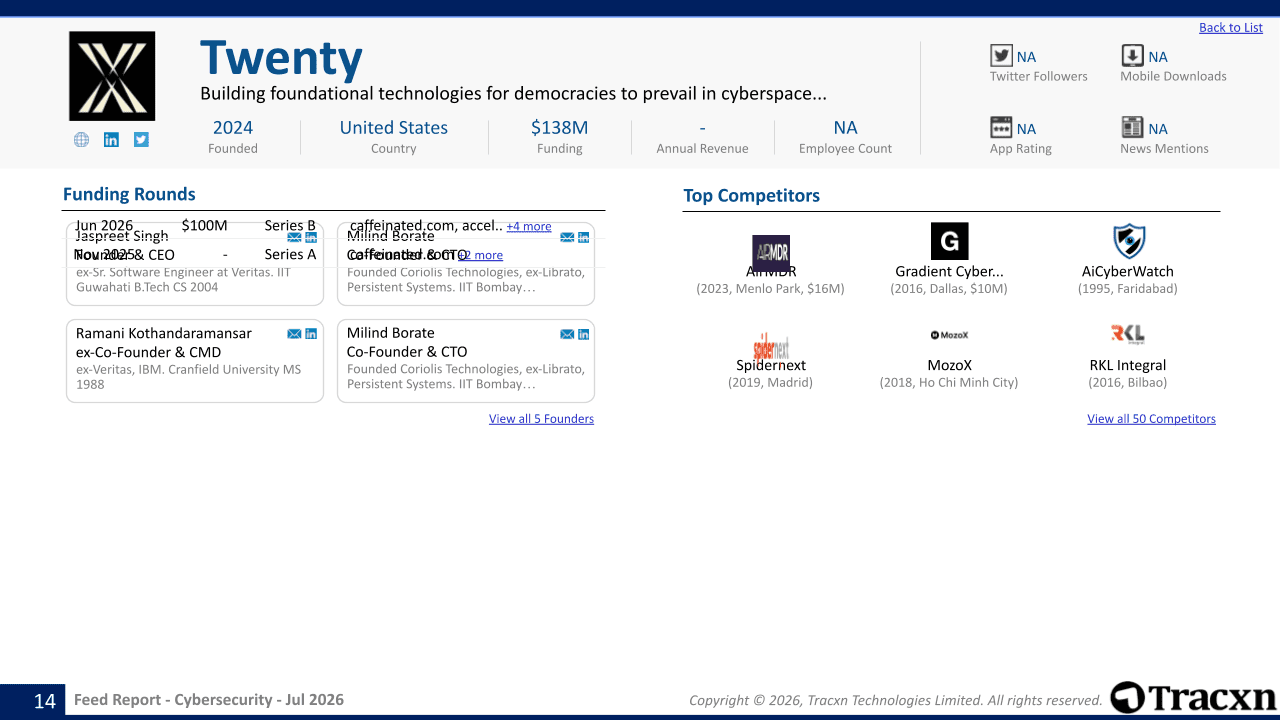Click the Spidernext logo

(x=771, y=346)
